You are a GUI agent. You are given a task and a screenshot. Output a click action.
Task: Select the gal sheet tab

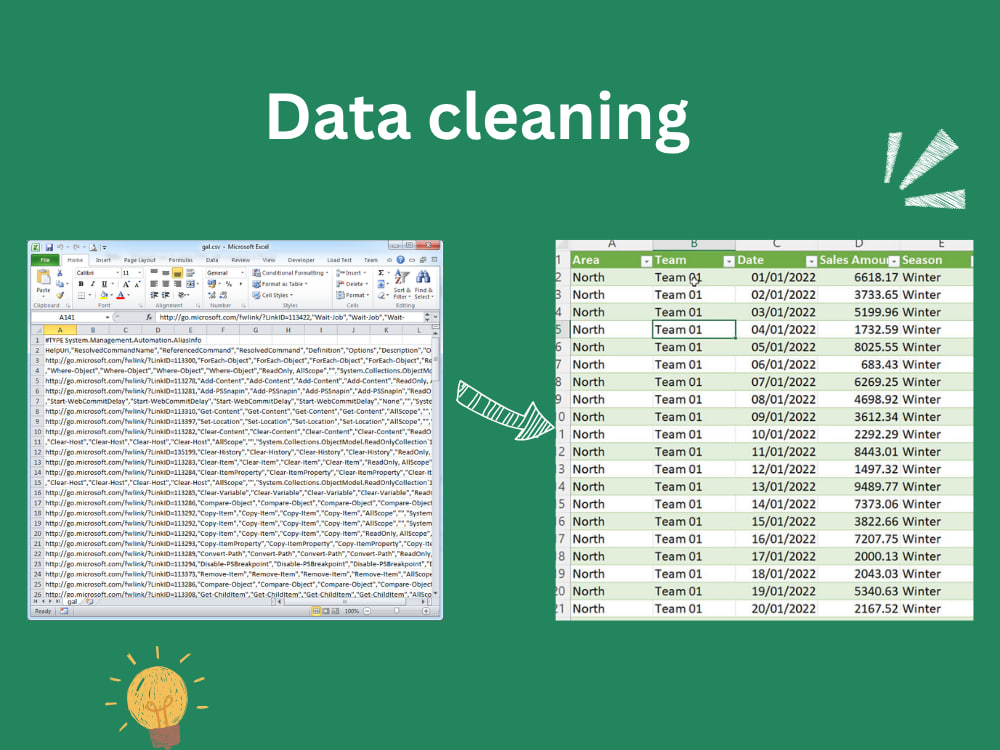[x=72, y=601]
